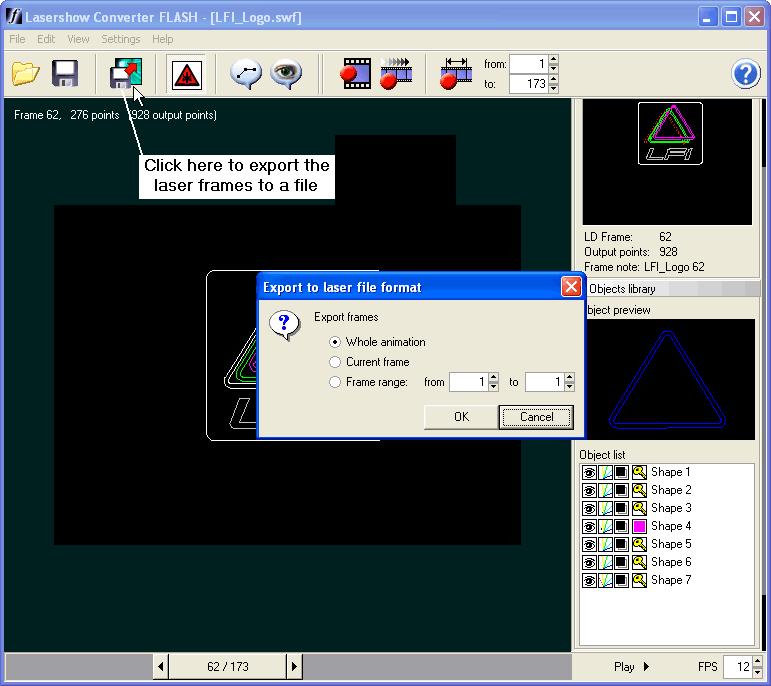Click the color rays icon for Shape 7

(x=605, y=580)
